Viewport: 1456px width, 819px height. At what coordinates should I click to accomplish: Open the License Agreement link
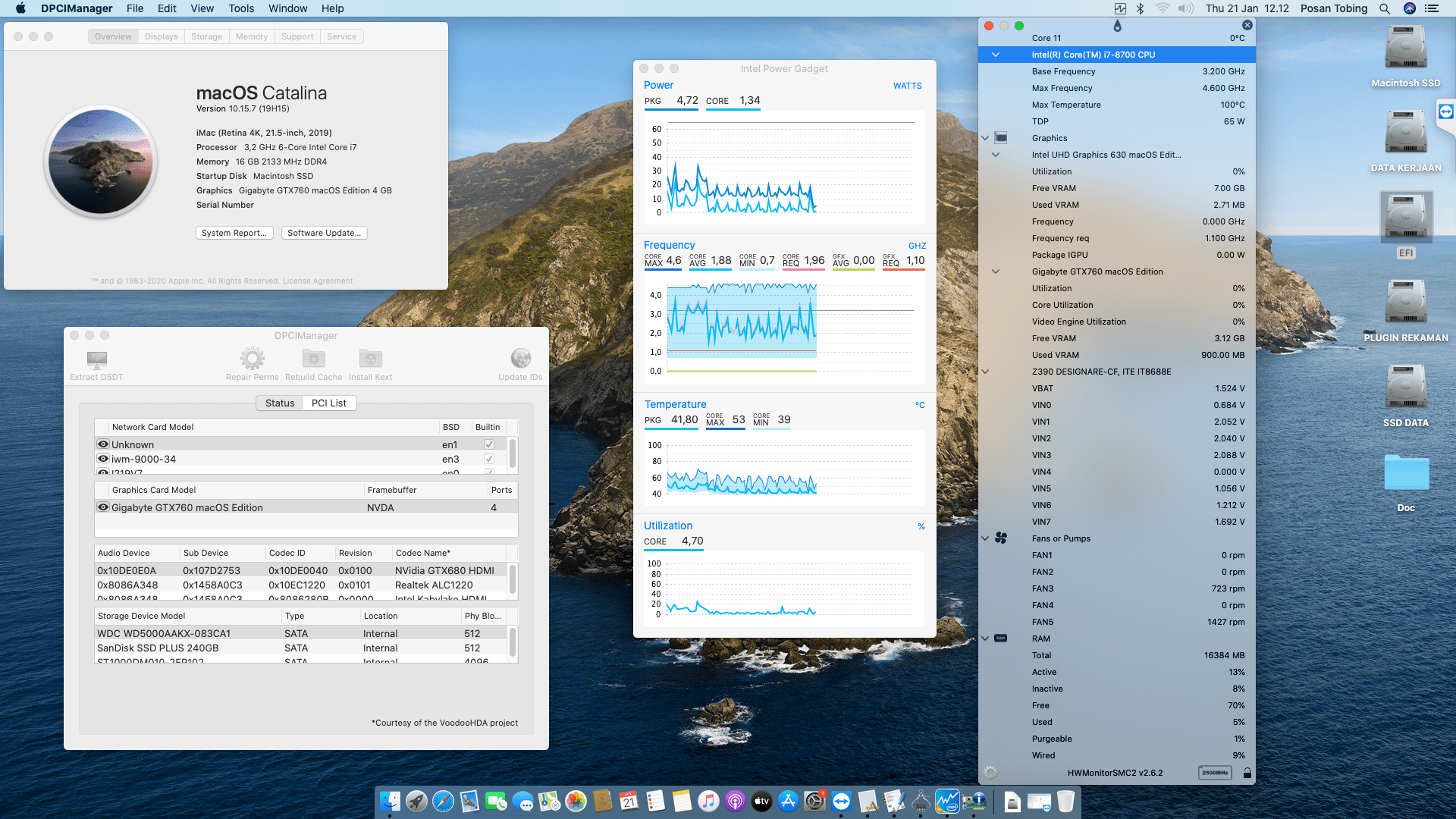tap(318, 281)
